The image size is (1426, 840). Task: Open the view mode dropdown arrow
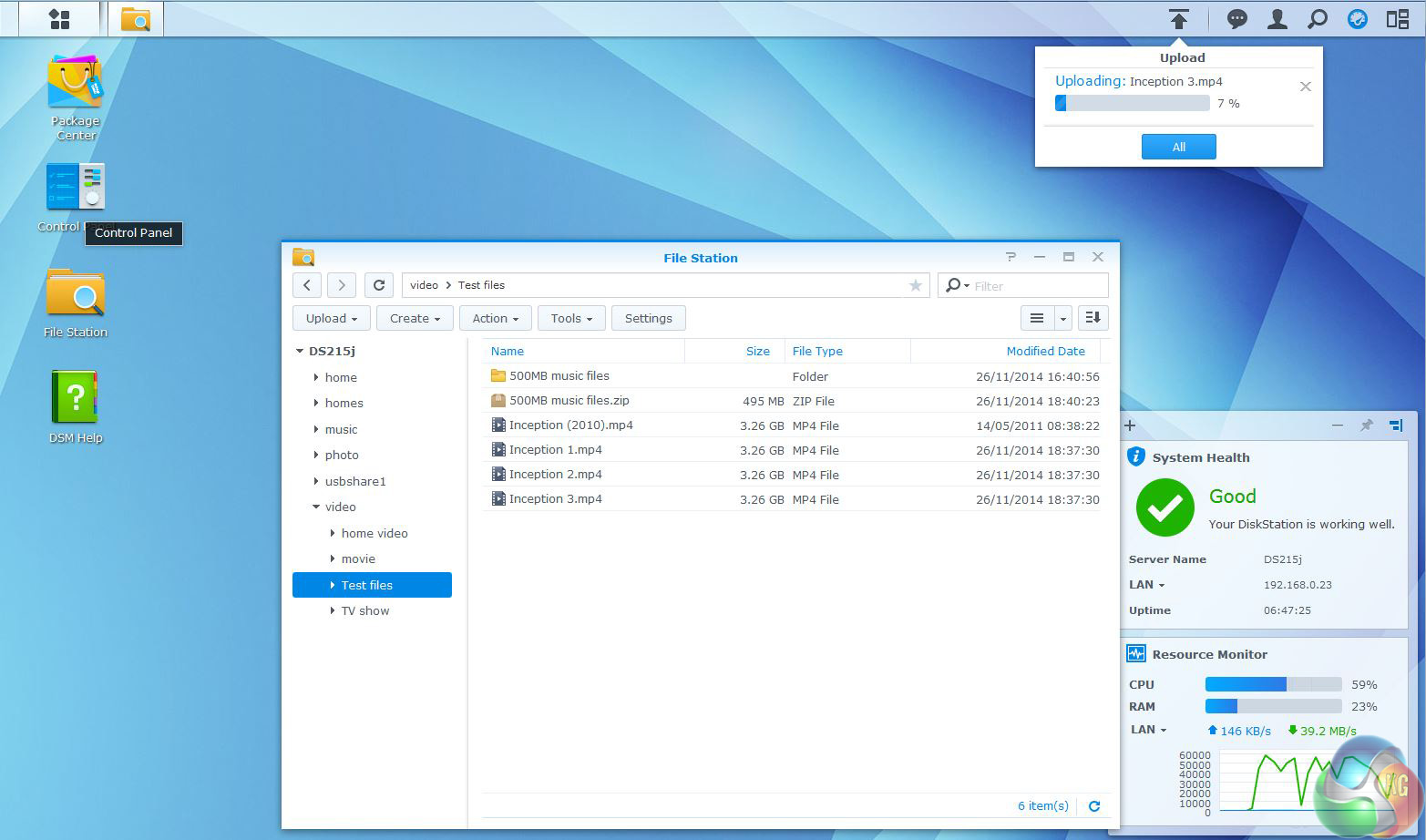(x=1062, y=318)
